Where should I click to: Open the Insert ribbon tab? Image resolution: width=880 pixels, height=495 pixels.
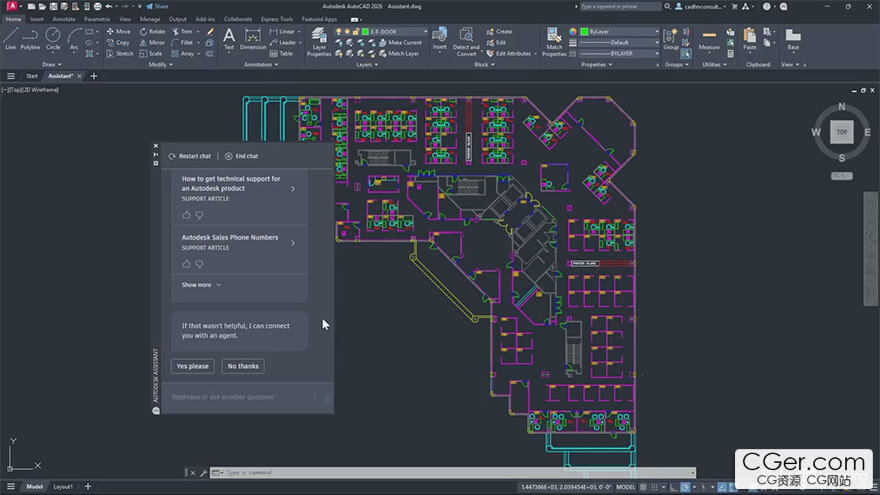[x=36, y=19]
